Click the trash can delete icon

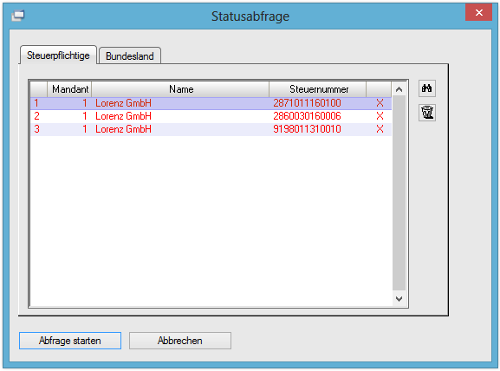(427, 113)
